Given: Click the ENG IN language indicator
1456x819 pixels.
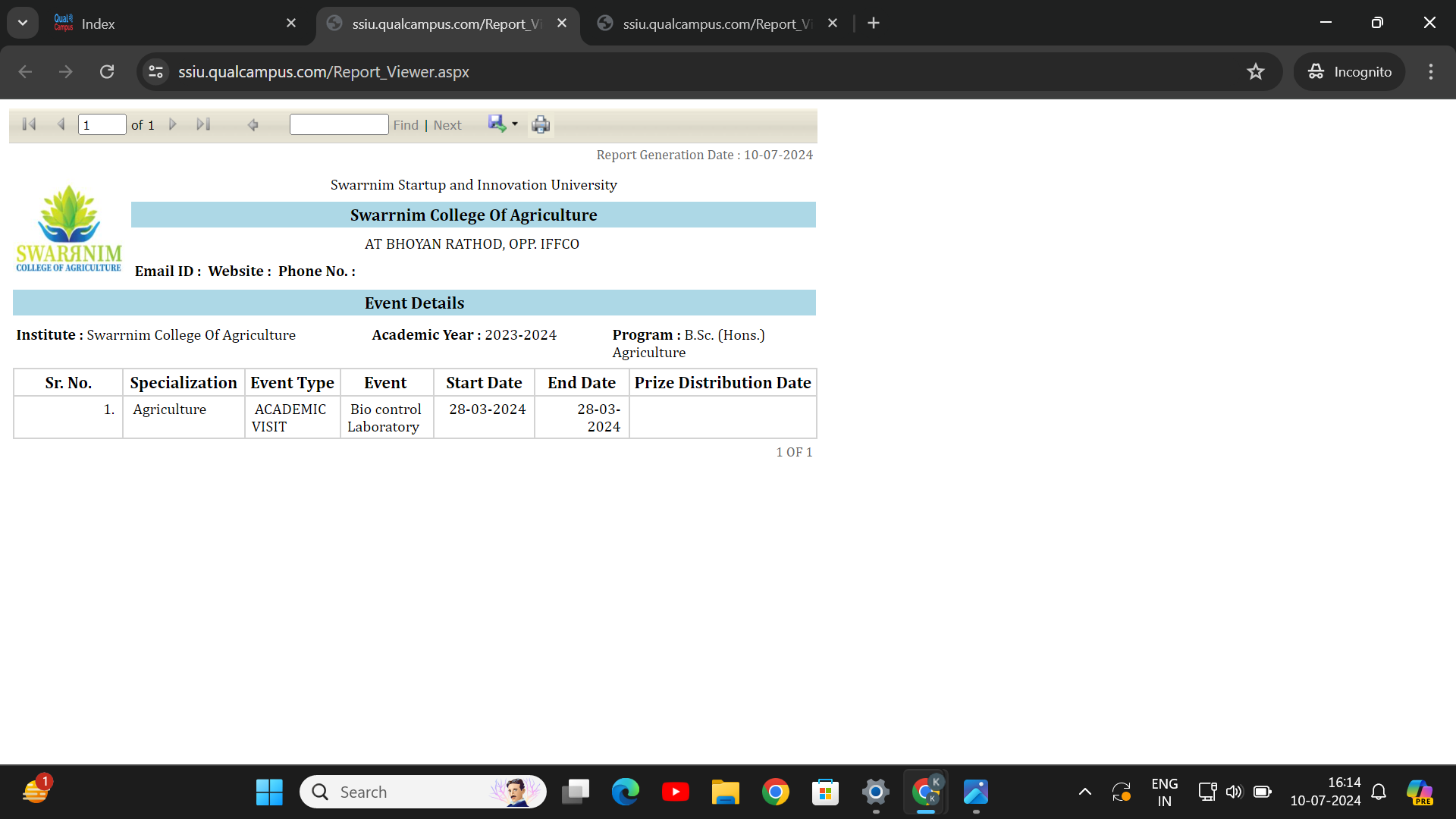Looking at the screenshot, I should pyautogui.click(x=1165, y=792).
